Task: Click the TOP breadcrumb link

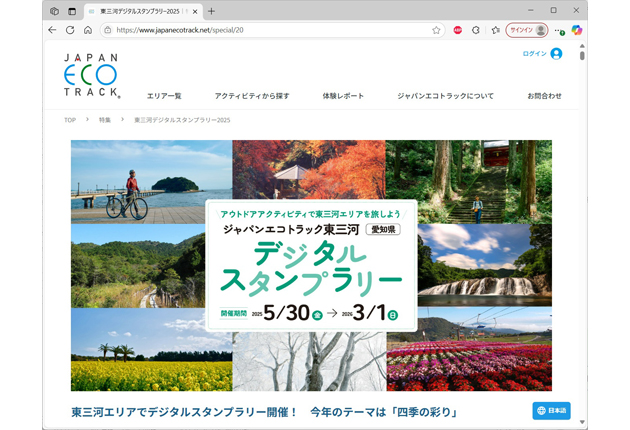Action: pyautogui.click(x=70, y=120)
